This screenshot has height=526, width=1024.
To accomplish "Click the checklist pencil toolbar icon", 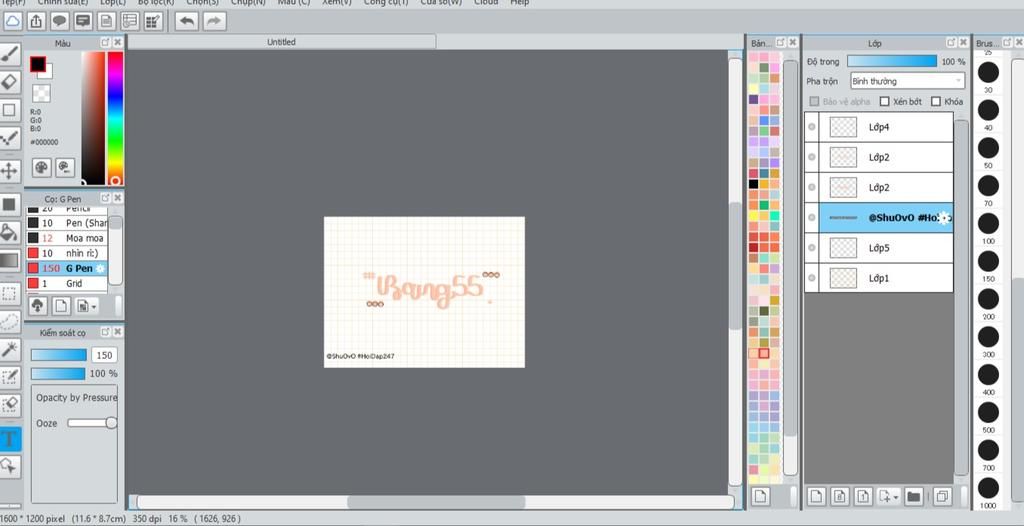I will click(x=153, y=22).
